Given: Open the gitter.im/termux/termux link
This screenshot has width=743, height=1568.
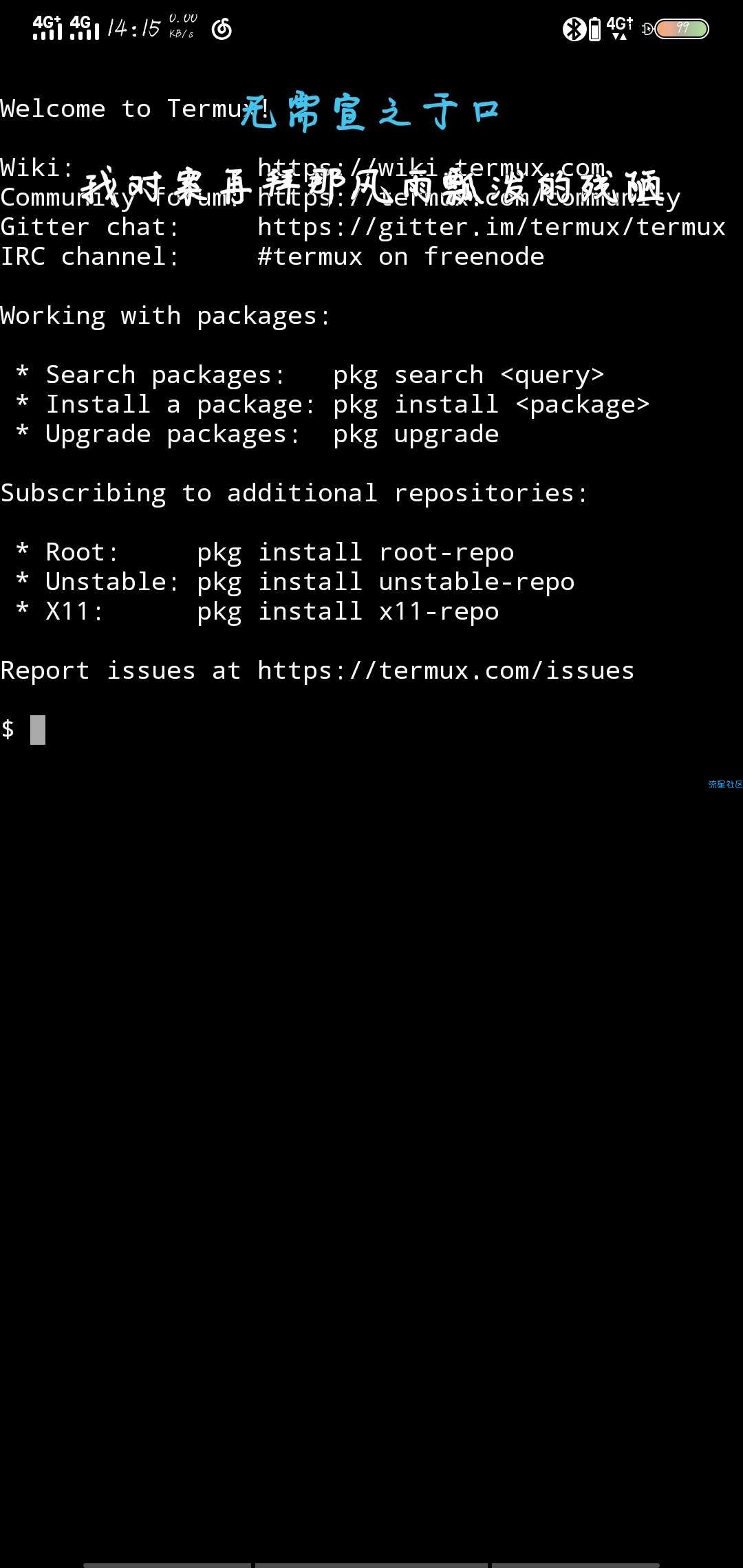Looking at the screenshot, I should pyautogui.click(x=491, y=227).
